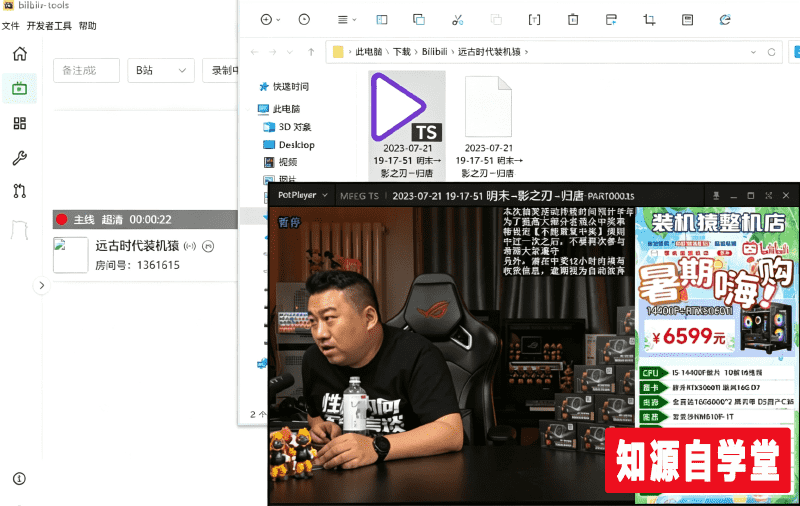Toggle the preview pane icon in Explorer toolbar
800x506 pixels.
382,19
